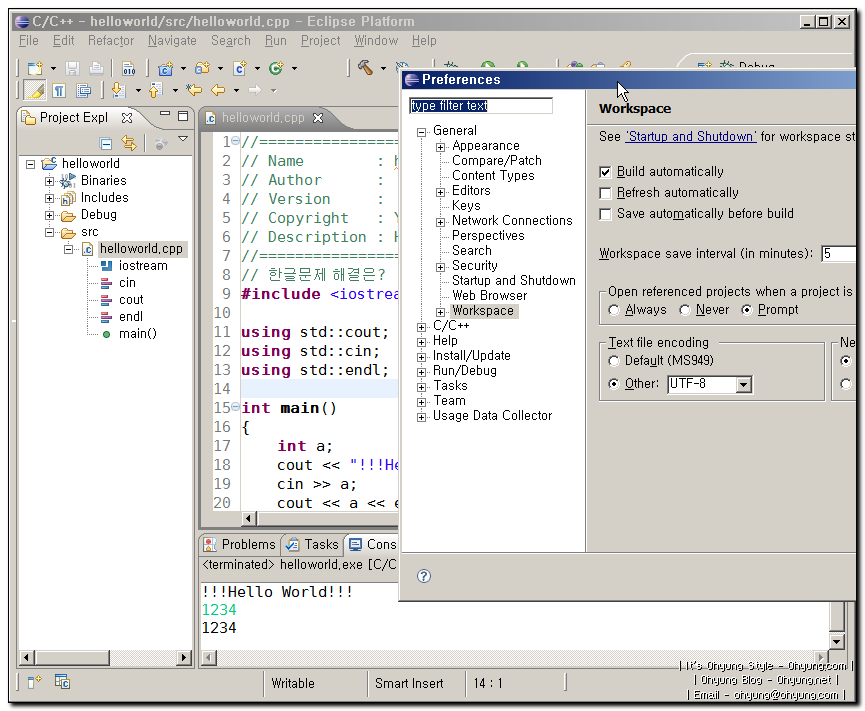Click the Previous Annotation arrow icon
The height and width of the screenshot is (711, 865).
[156, 90]
